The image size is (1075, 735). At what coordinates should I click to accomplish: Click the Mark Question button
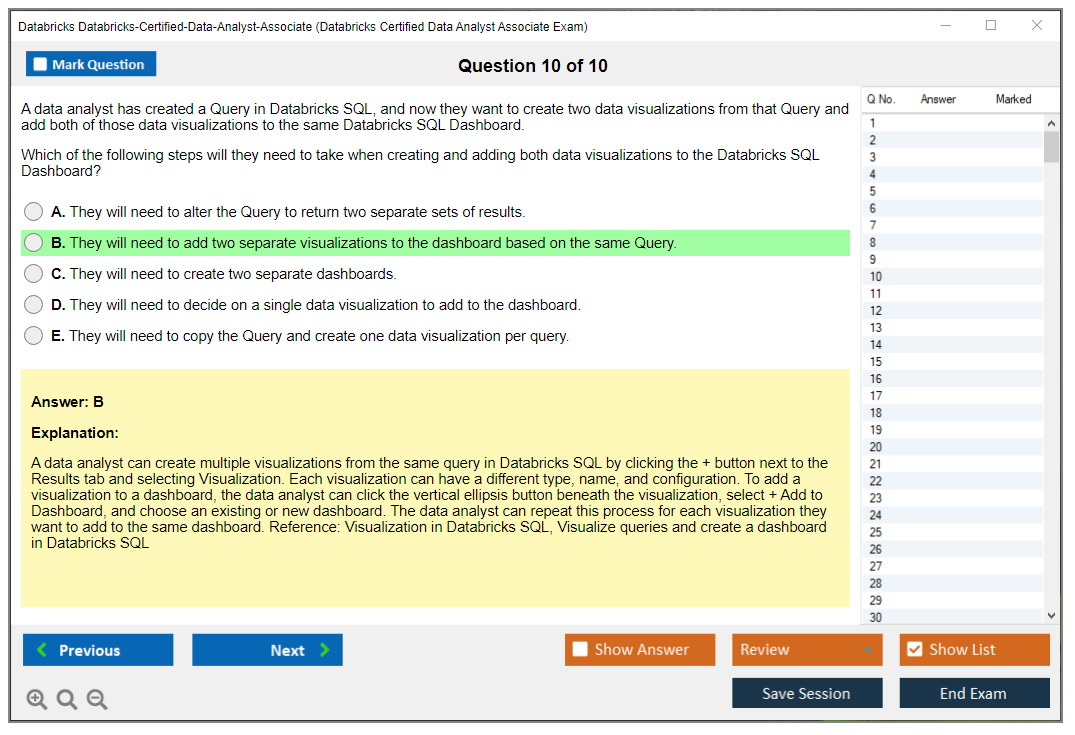point(91,63)
